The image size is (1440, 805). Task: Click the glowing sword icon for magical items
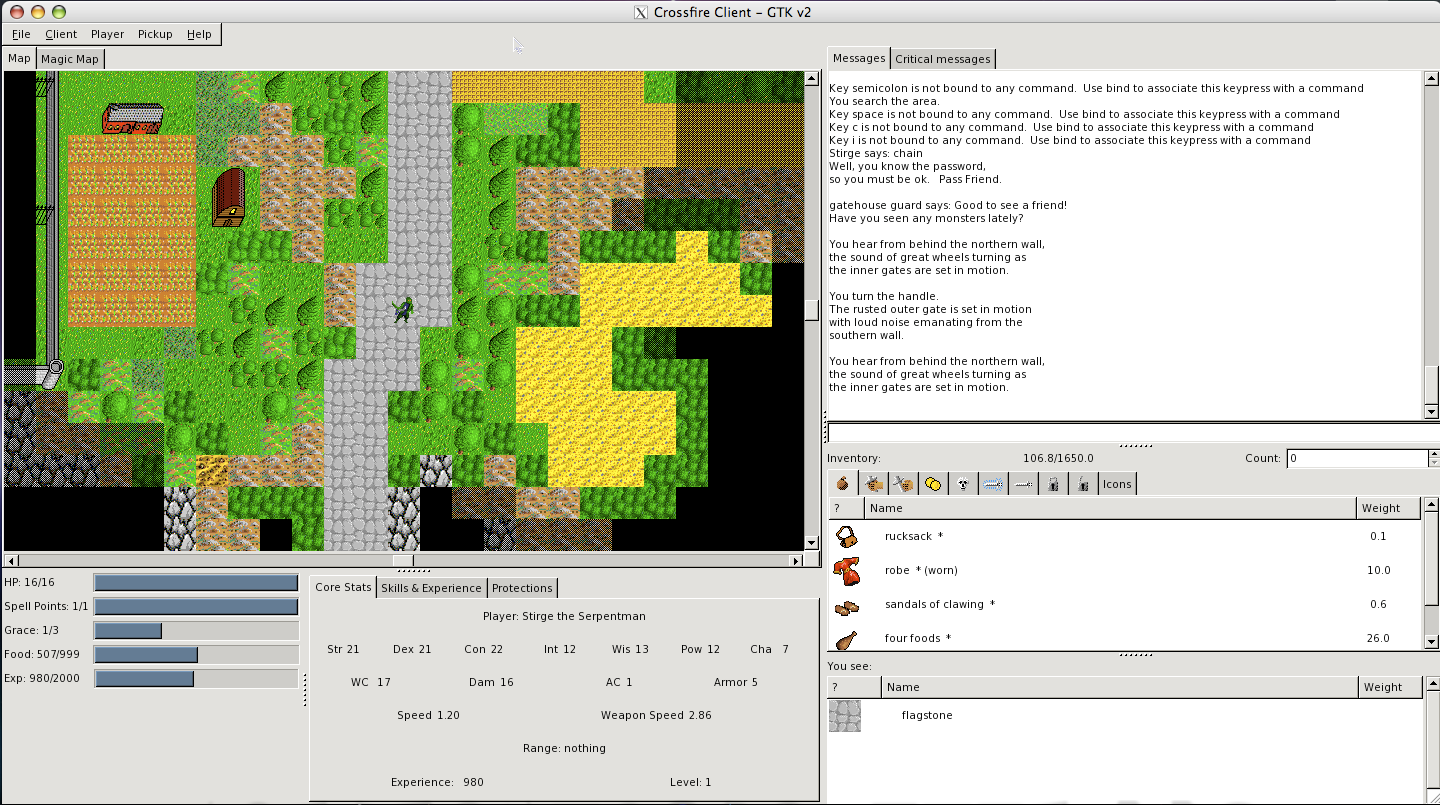click(x=993, y=483)
